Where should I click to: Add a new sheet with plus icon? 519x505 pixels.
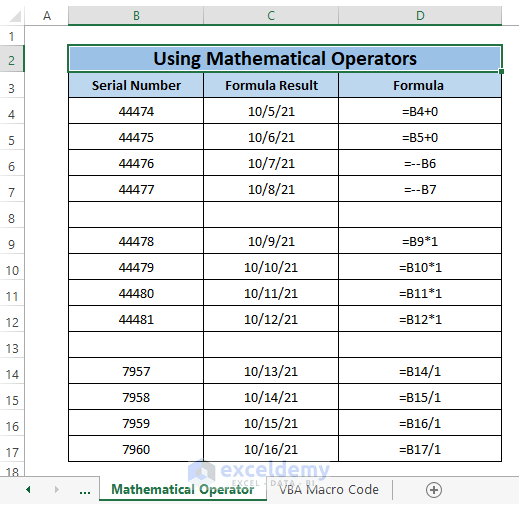coord(434,490)
